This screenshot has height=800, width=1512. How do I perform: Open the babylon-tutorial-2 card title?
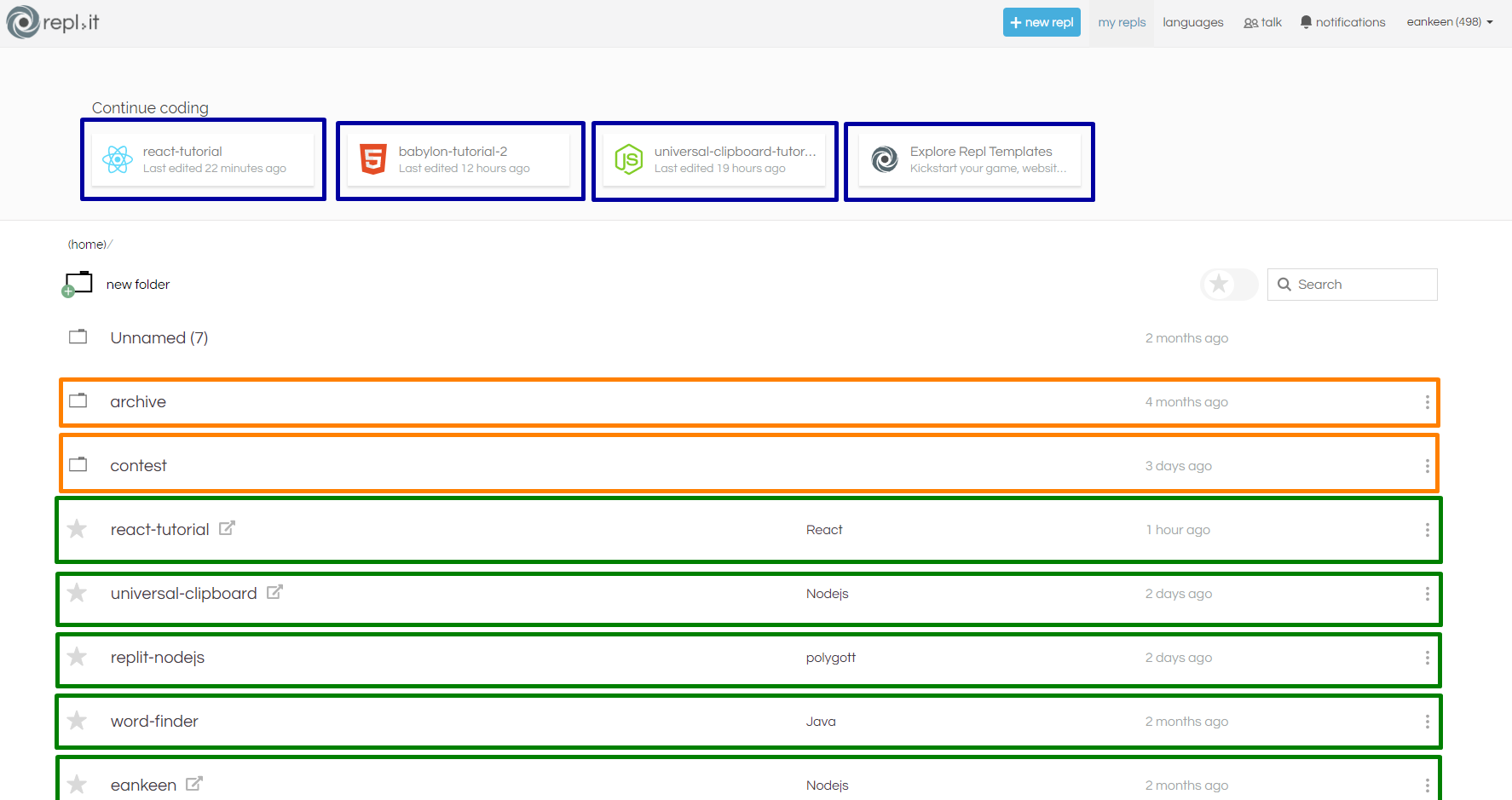(x=453, y=152)
